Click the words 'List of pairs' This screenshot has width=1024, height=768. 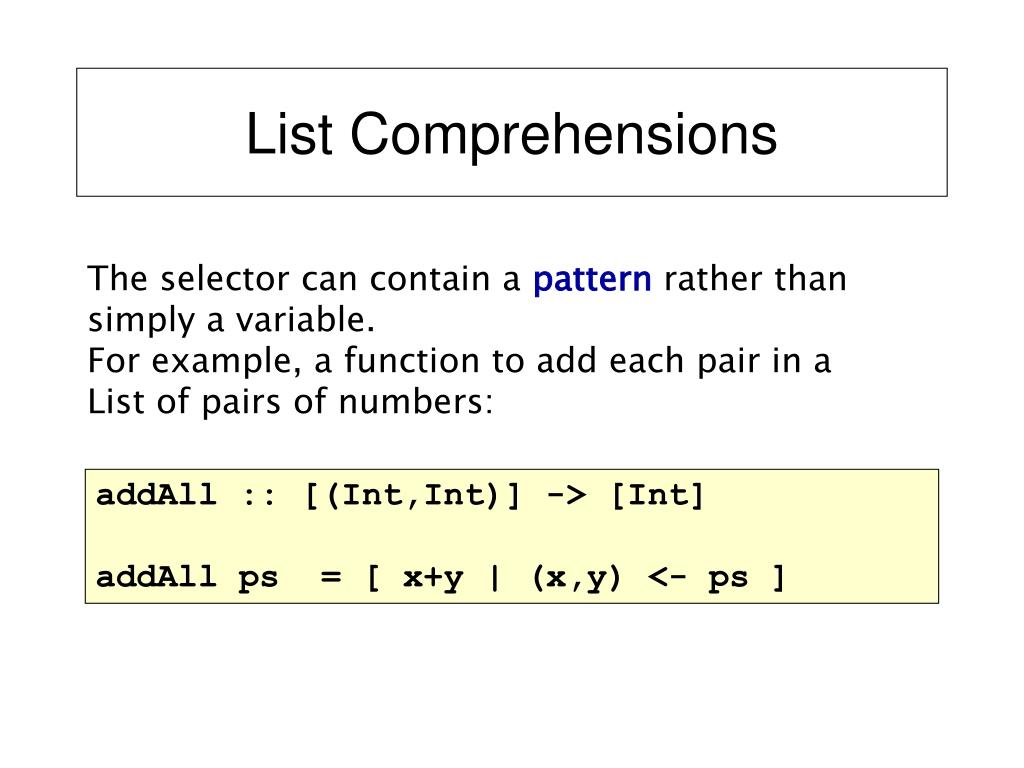[x=185, y=402]
